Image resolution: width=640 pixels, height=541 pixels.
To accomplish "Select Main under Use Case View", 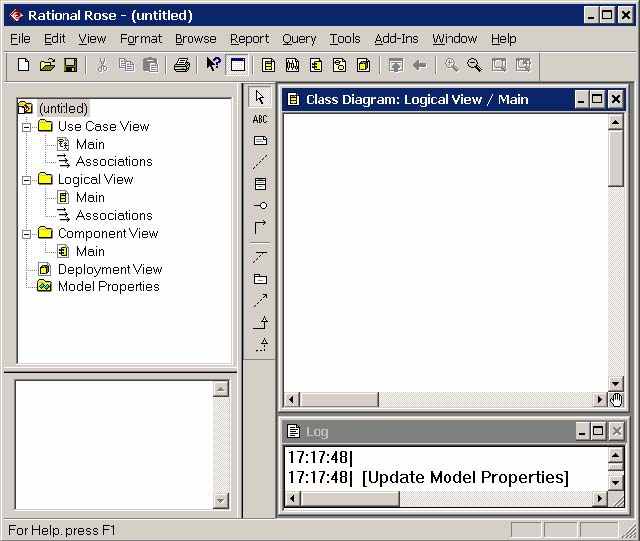I will coord(90,144).
